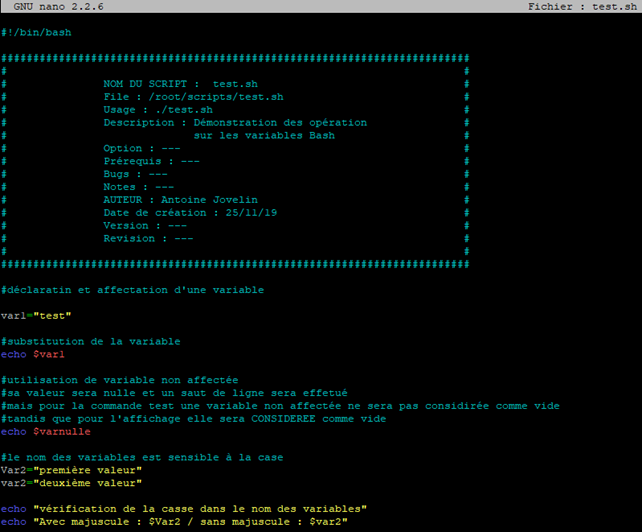Place cursor on Var2="première valeur" line

tap(75, 470)
